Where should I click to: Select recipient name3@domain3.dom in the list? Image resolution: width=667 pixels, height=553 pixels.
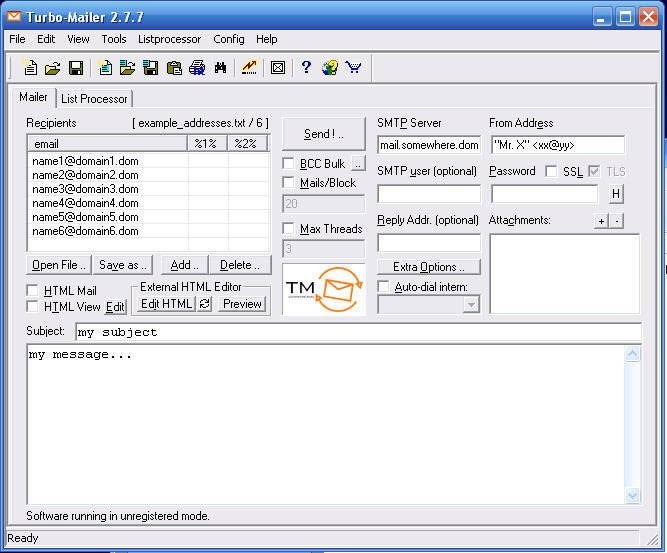click(85, 189)
